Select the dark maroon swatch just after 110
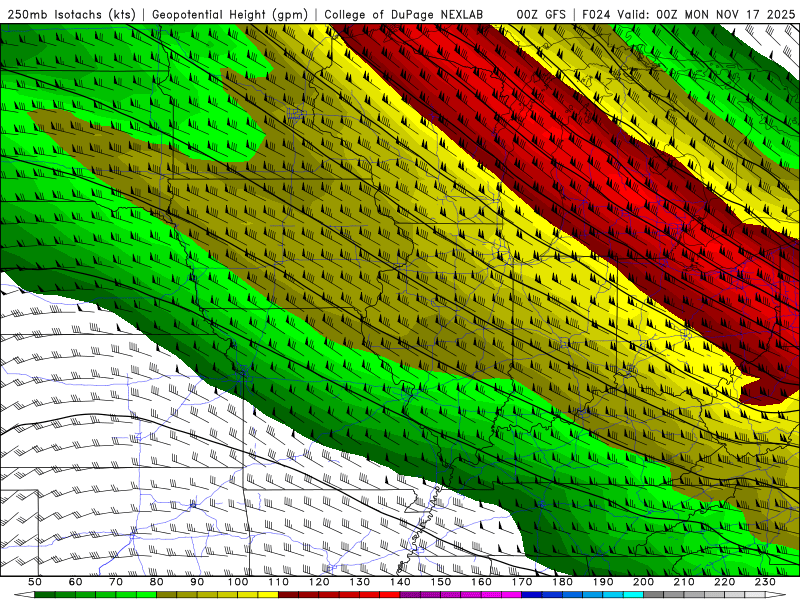 coord(288,594)
